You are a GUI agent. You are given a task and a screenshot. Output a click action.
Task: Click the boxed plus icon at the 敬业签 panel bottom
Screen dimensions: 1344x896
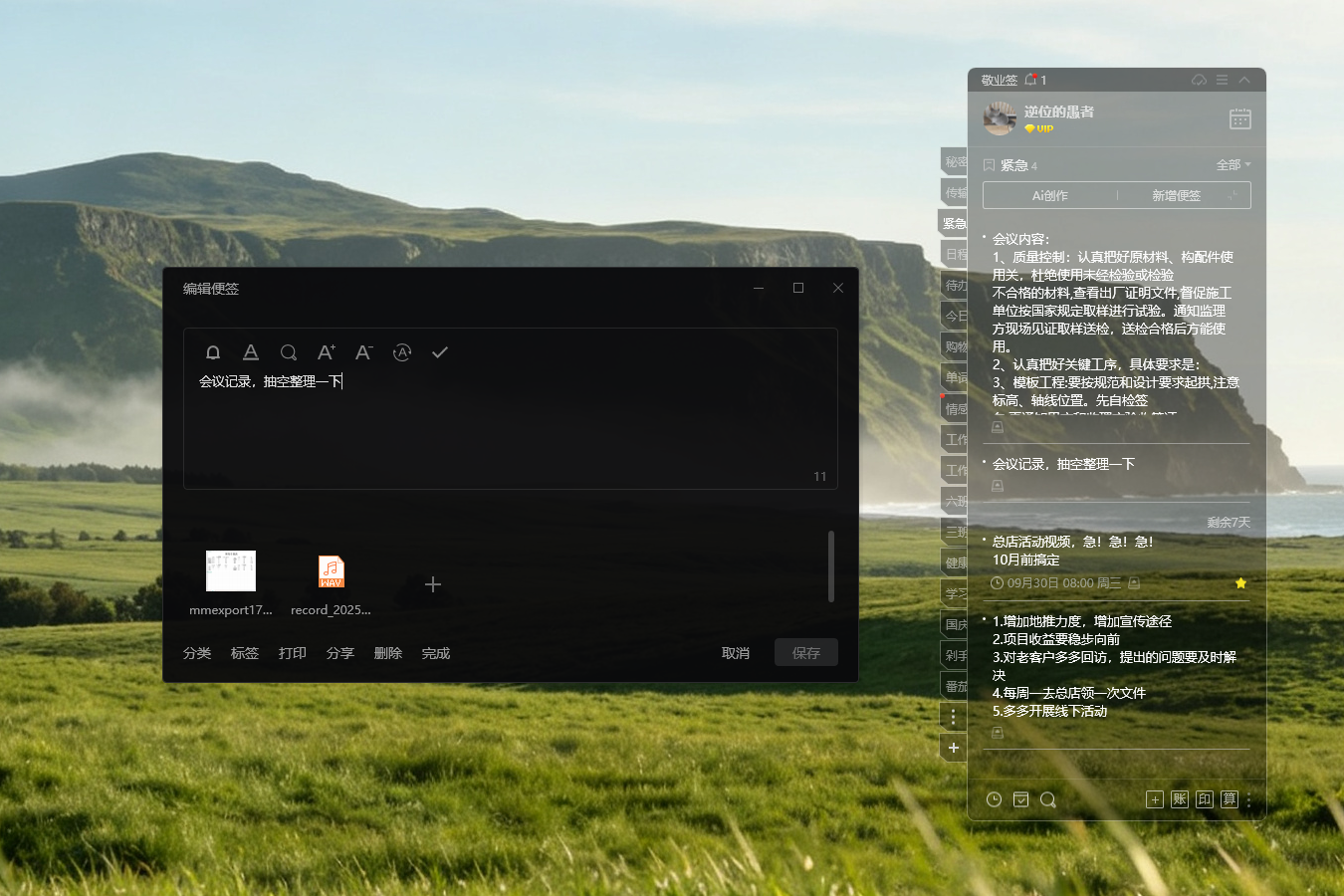(x=1155, y=799)
